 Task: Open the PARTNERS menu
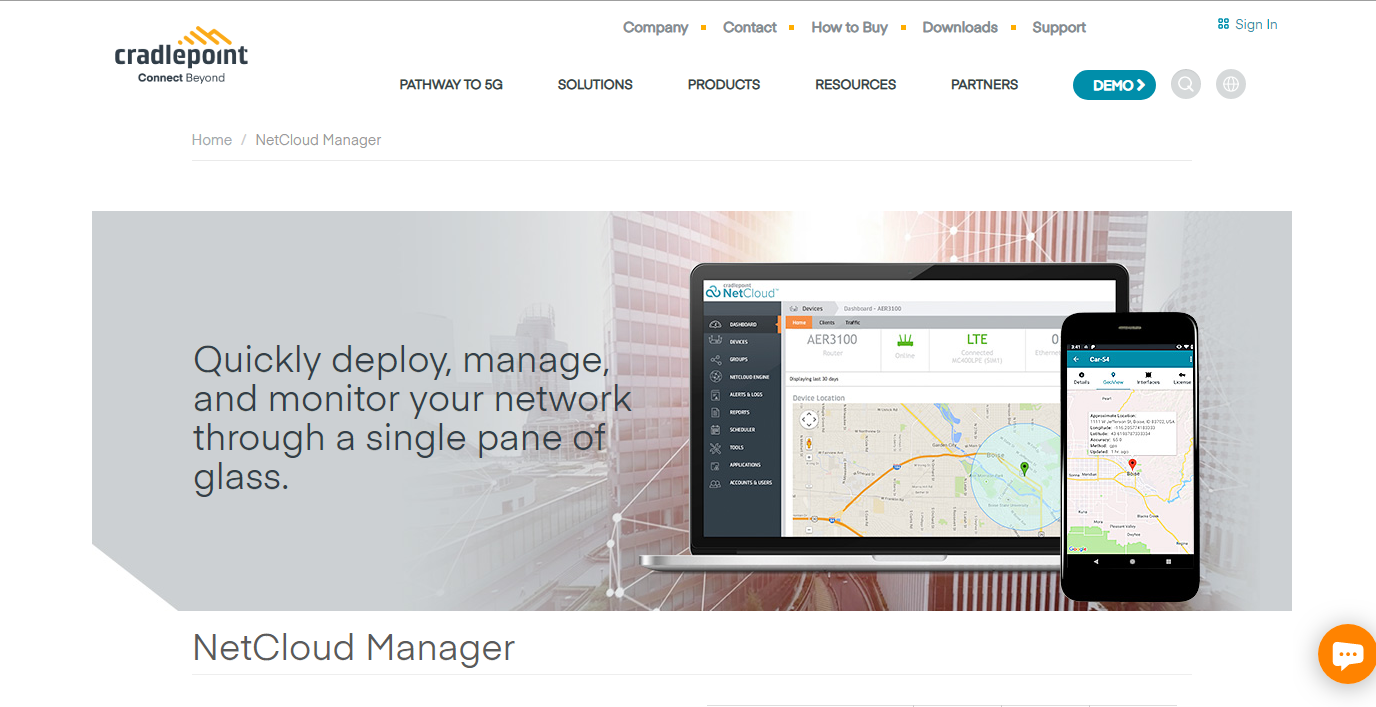click(x=985, y=85)
